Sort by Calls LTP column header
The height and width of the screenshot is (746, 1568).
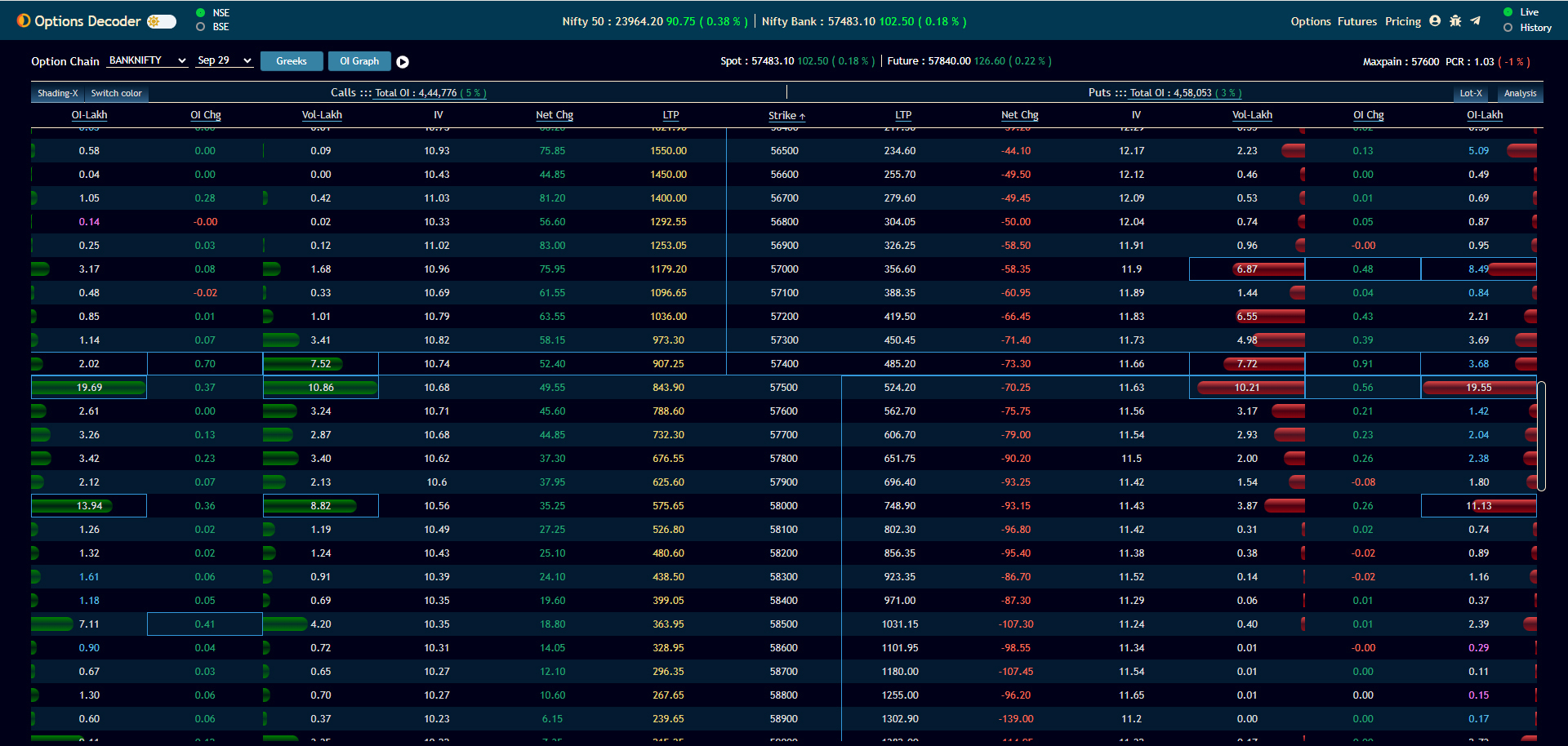670,115
